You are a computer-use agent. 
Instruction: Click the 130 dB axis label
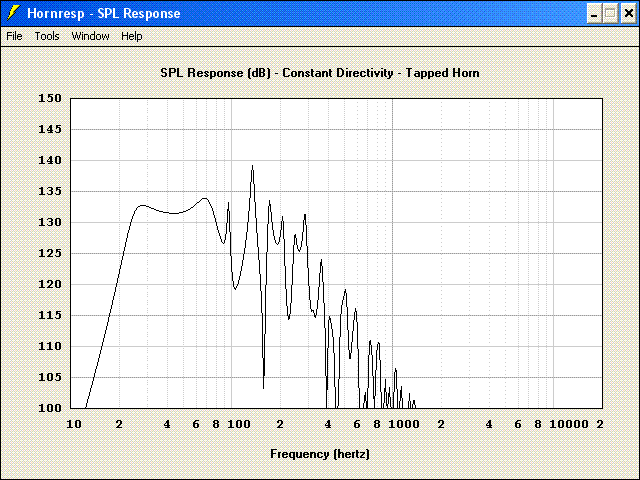50,222
